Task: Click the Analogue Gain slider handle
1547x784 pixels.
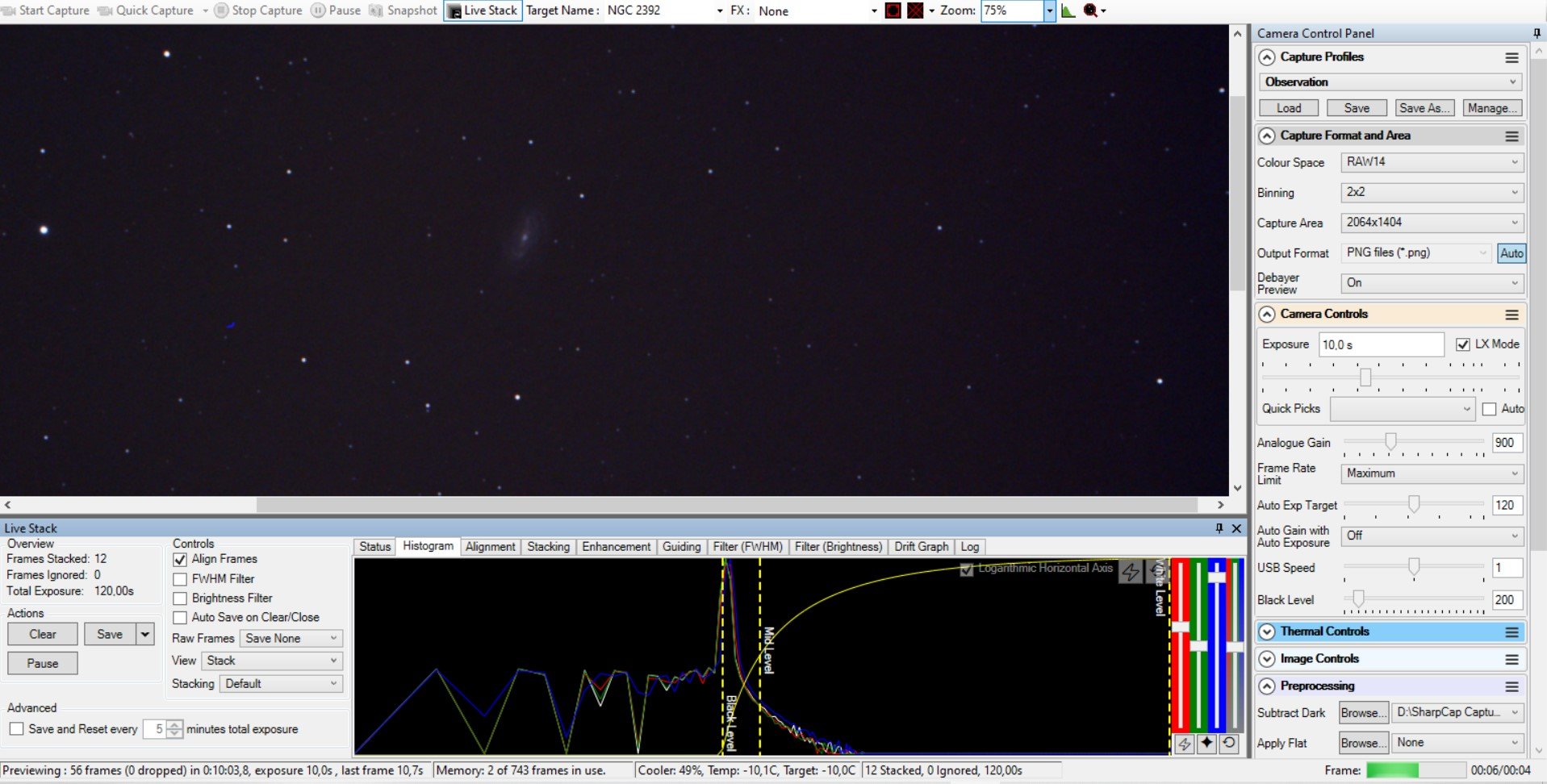Action: [x=1390, y=441]
